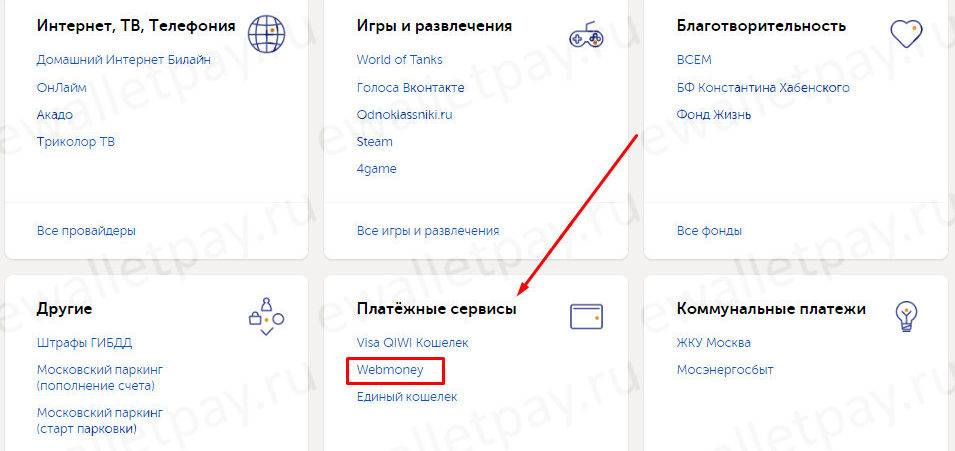955x451 pixels.
Task: Select Visa QIWI Кошелек
Action: click(412, 343)
